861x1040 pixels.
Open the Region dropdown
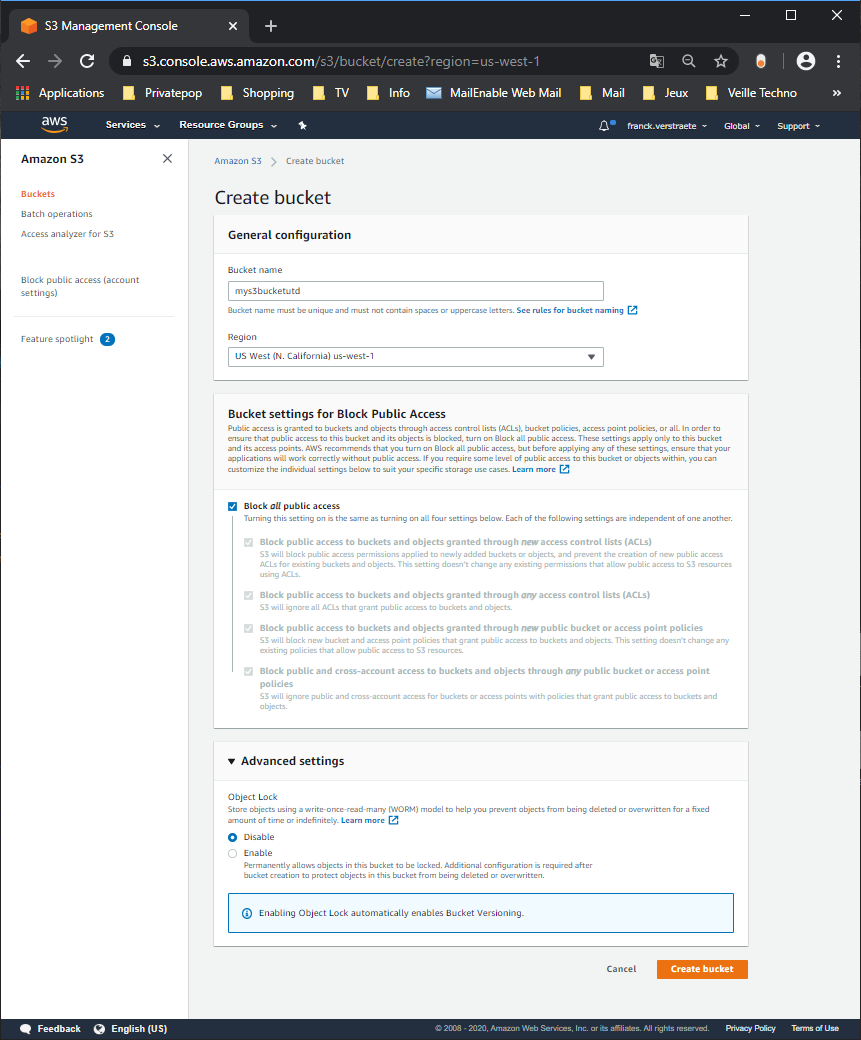click(x=415, y=357)
